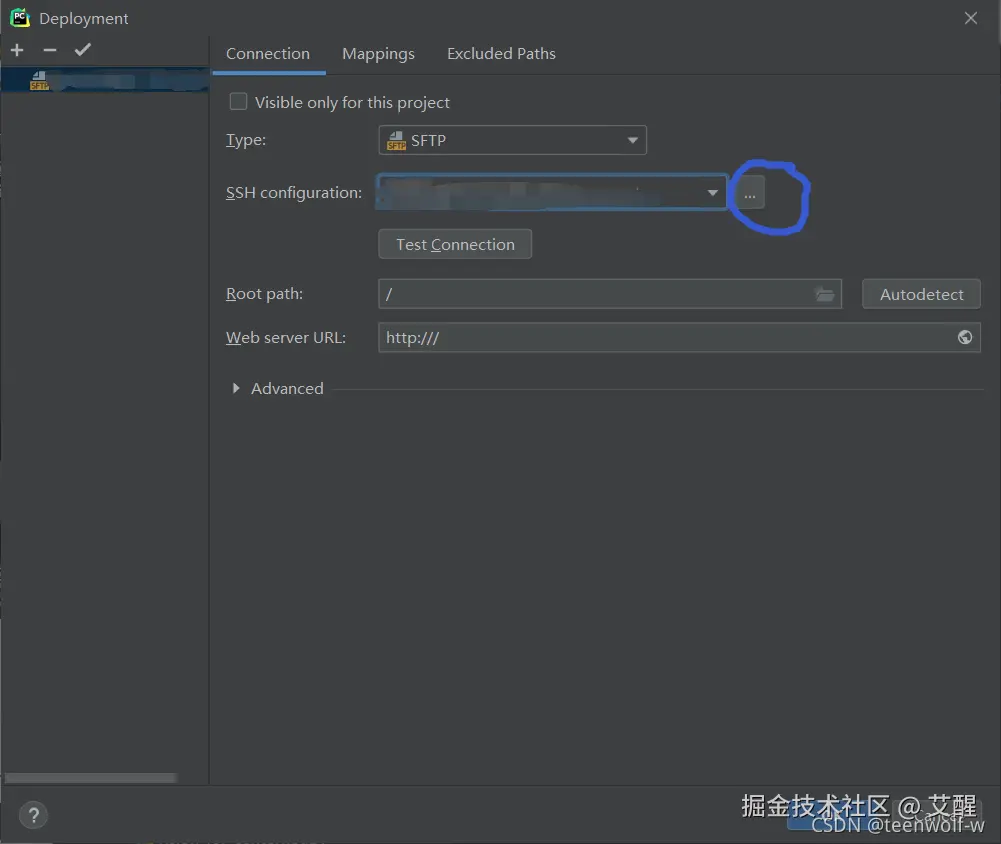This screenshot has height=844, width=1001.
Task: Open the Type SFTP dropdown
Action: click(x=512, y=140)
